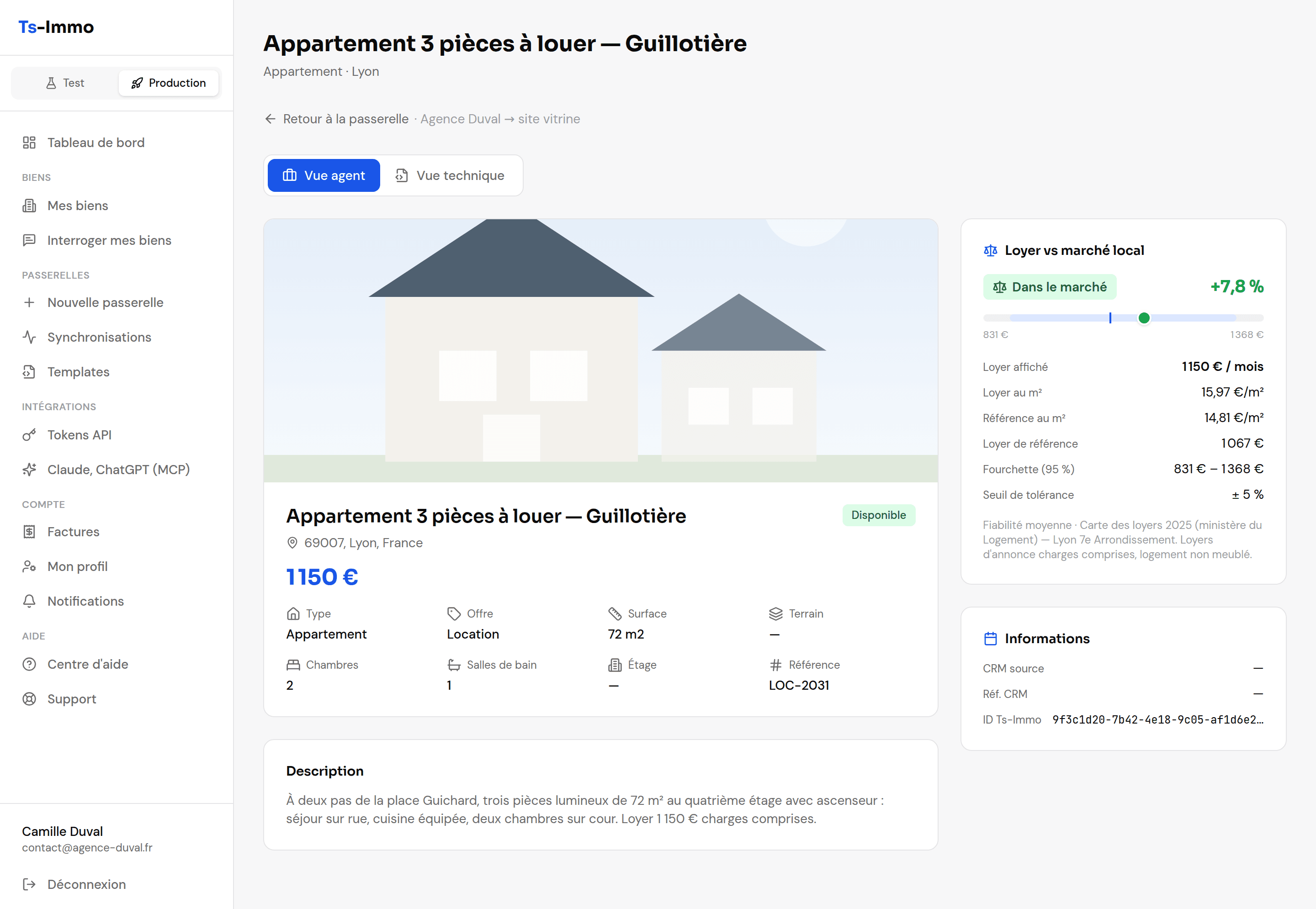Click the map pin icon by 69007, Lyon
This screenshot has width=1316, height=909.
tap(292, 544)
